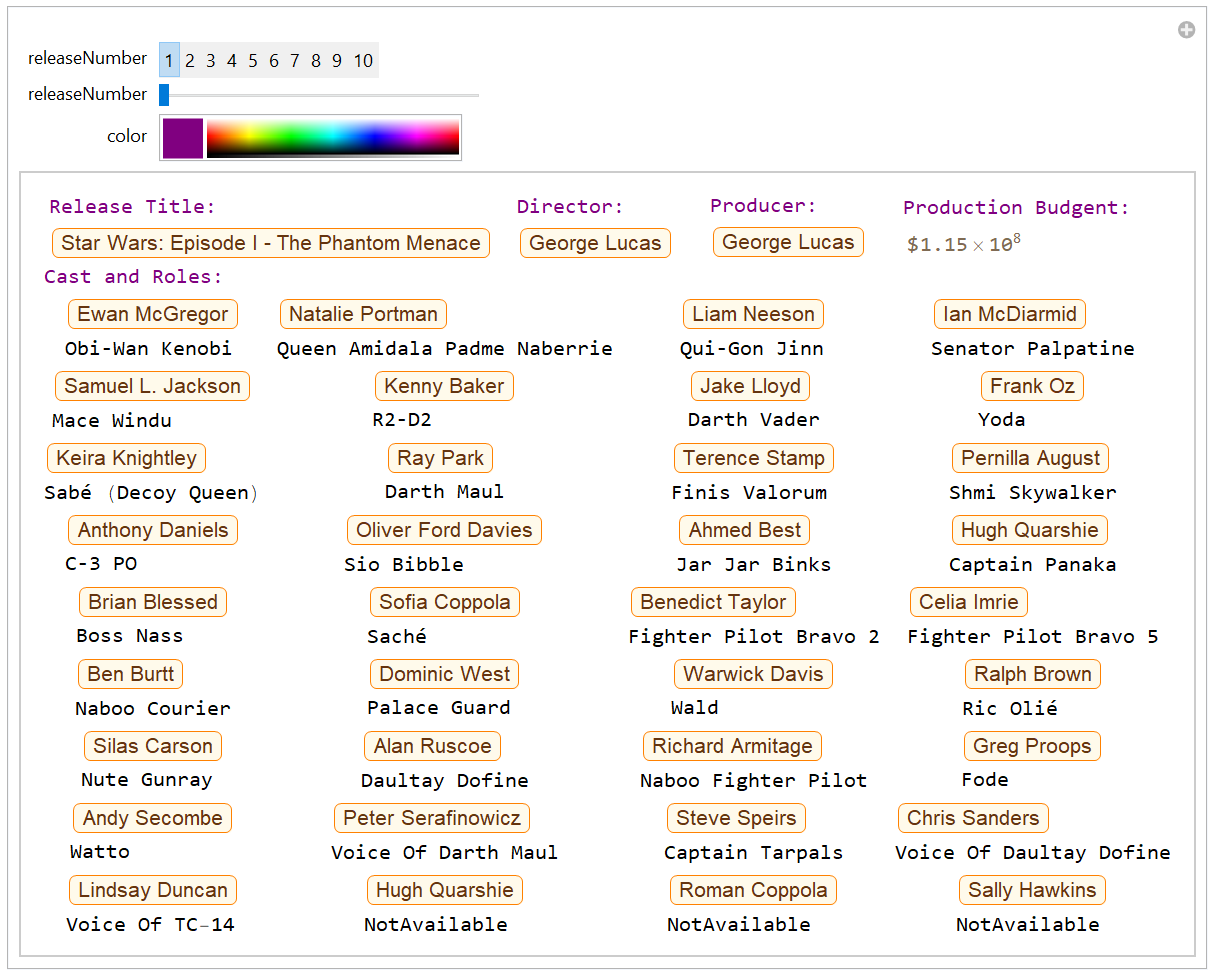
Task: Click Hugh Quarshie above Captain Panaka
Action: pos(1030,530)
